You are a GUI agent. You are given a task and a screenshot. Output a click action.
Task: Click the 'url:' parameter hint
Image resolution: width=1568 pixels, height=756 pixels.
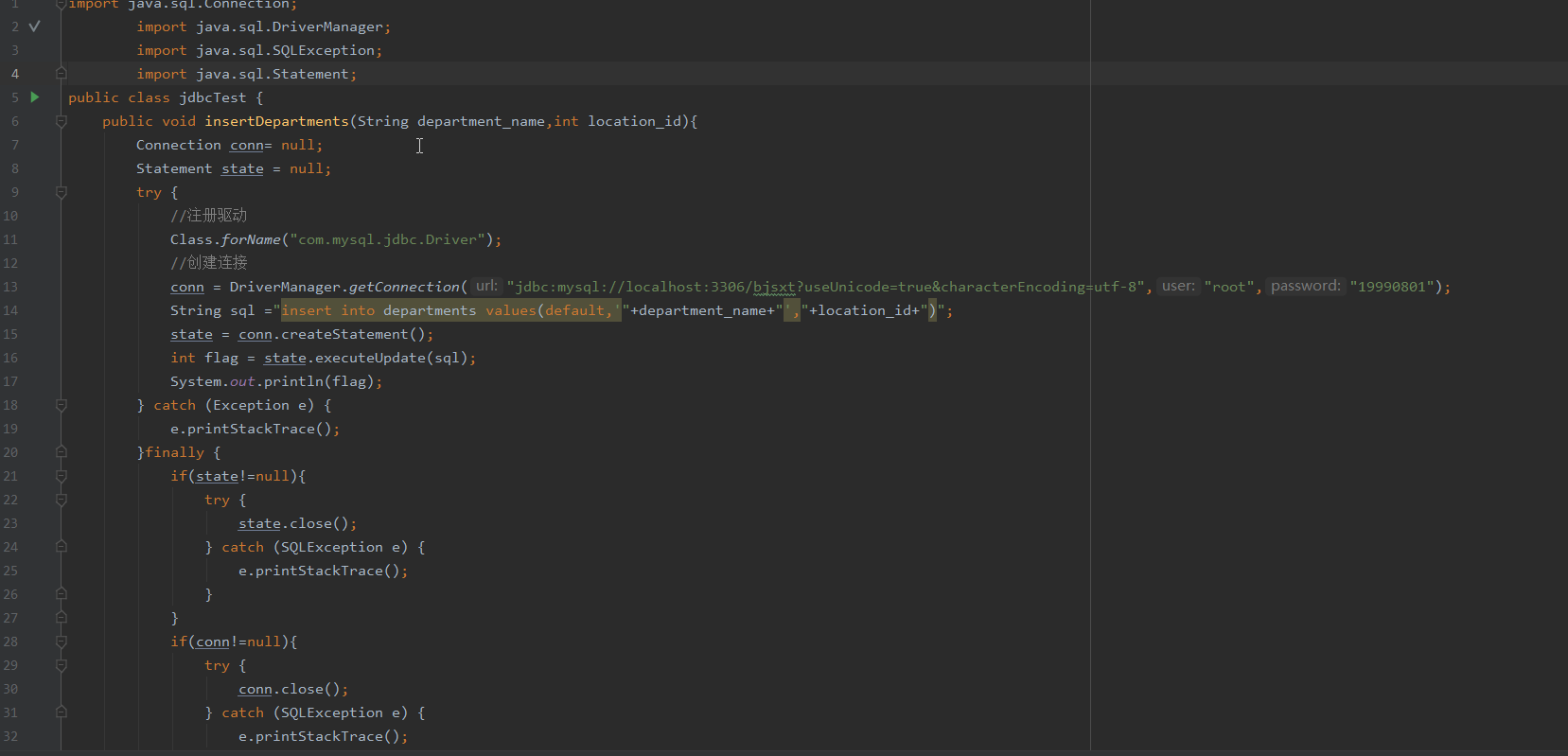(x=486, y=286)
